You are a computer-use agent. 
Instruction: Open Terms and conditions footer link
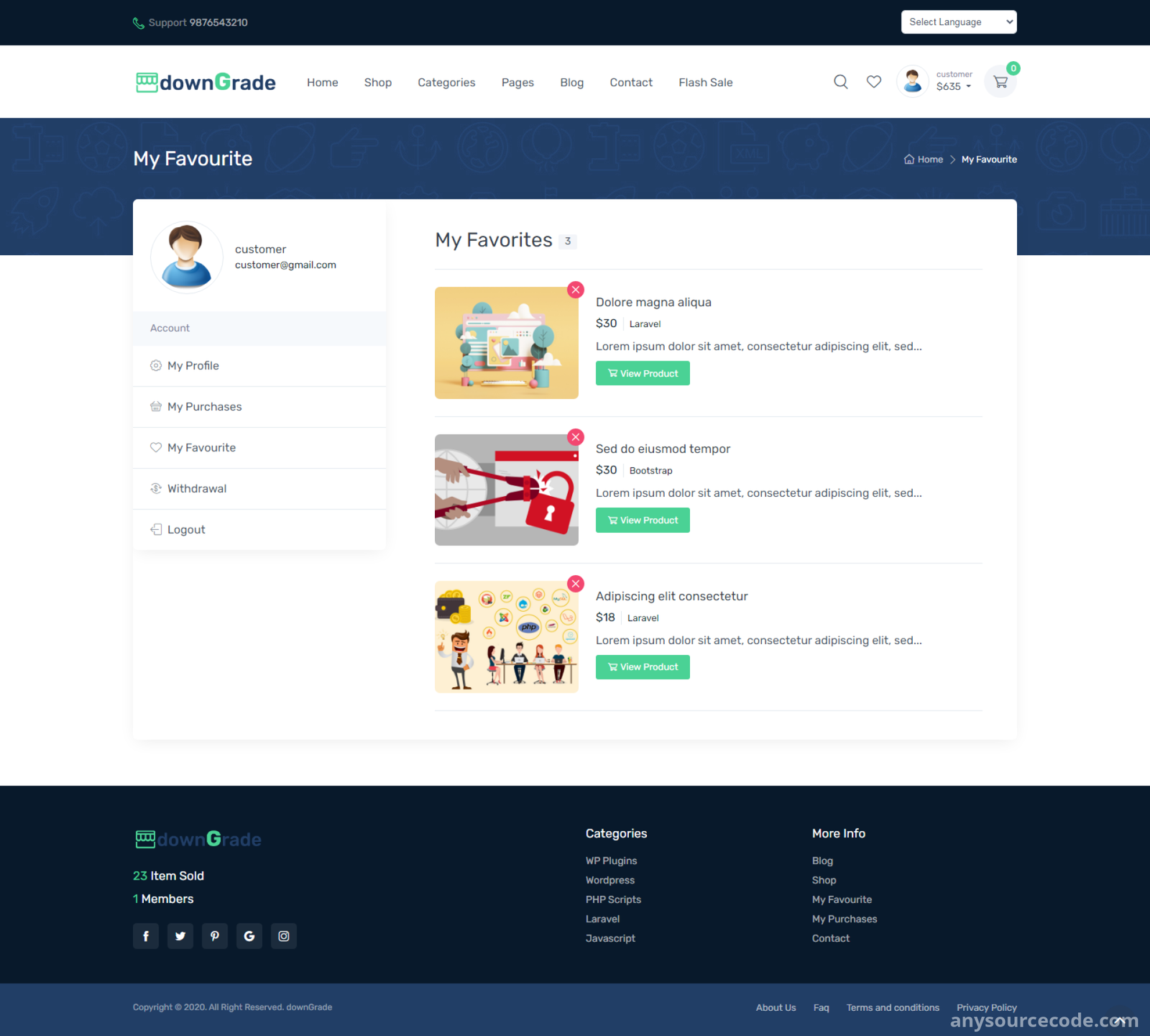point(893,1007)
